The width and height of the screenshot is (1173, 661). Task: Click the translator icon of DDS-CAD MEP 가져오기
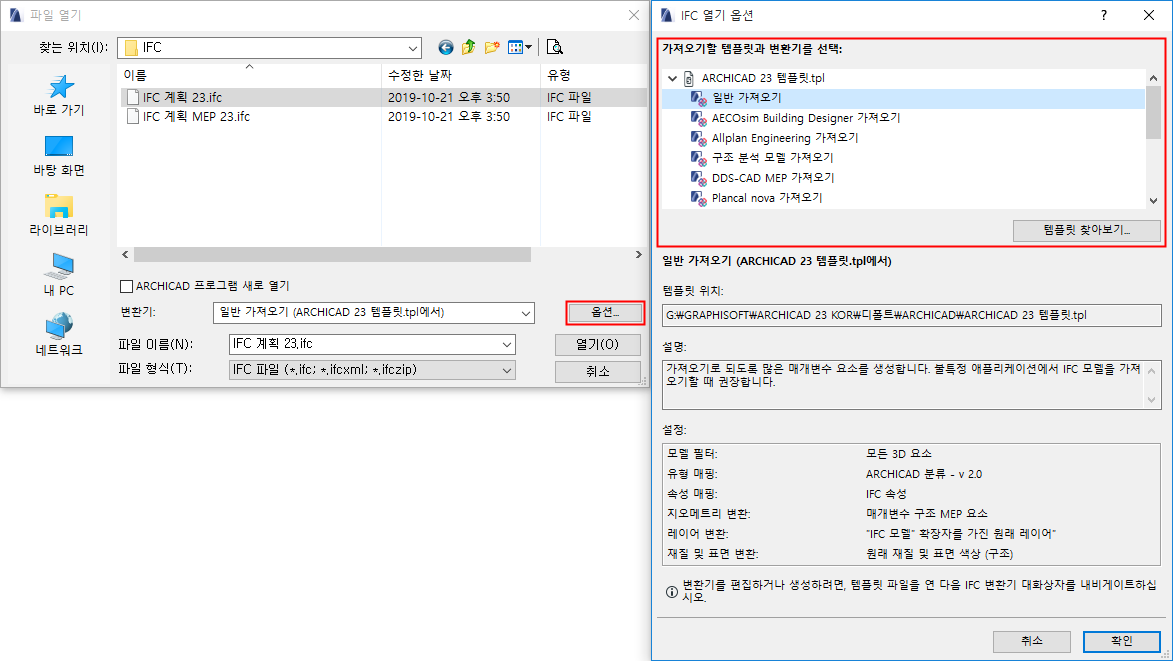[x=699, y=178]
